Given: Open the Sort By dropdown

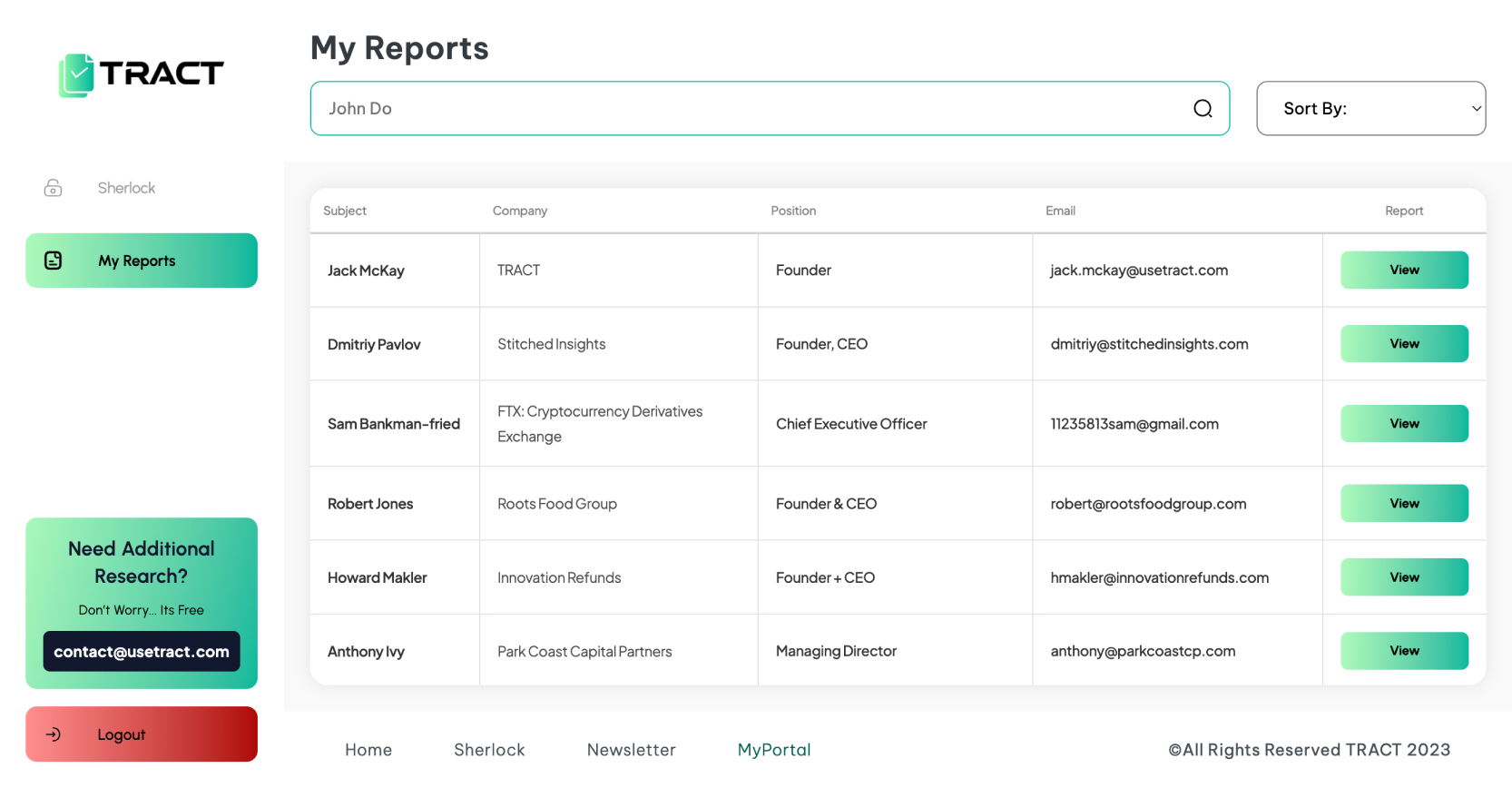Looking at the screenshot, I should pyautogui.click(x=1370, y=109).
